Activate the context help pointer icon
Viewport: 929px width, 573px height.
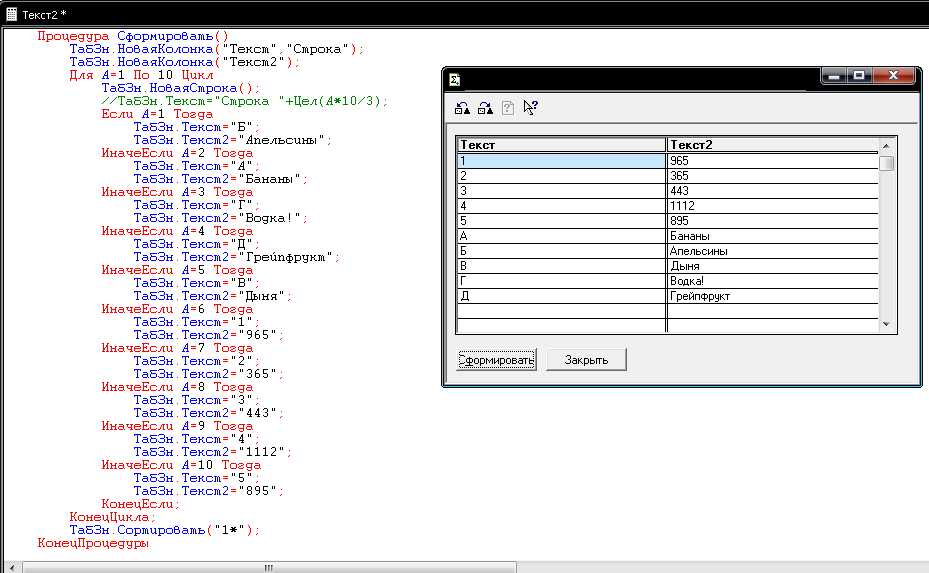(530, 108)
